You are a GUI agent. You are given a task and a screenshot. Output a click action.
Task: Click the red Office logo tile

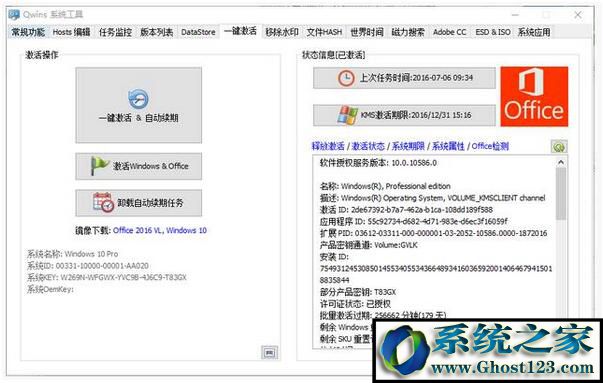pyautogui.click(x=534, y=97)
